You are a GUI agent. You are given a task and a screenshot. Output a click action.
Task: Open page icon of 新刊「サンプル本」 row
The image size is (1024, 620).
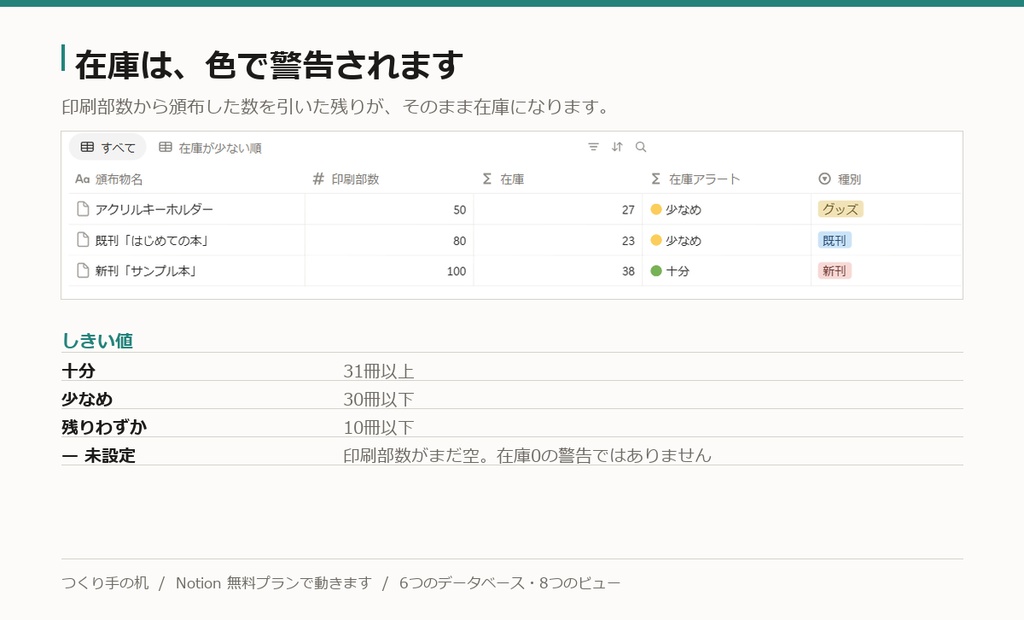pyautogui.click(x=83, y=270)
